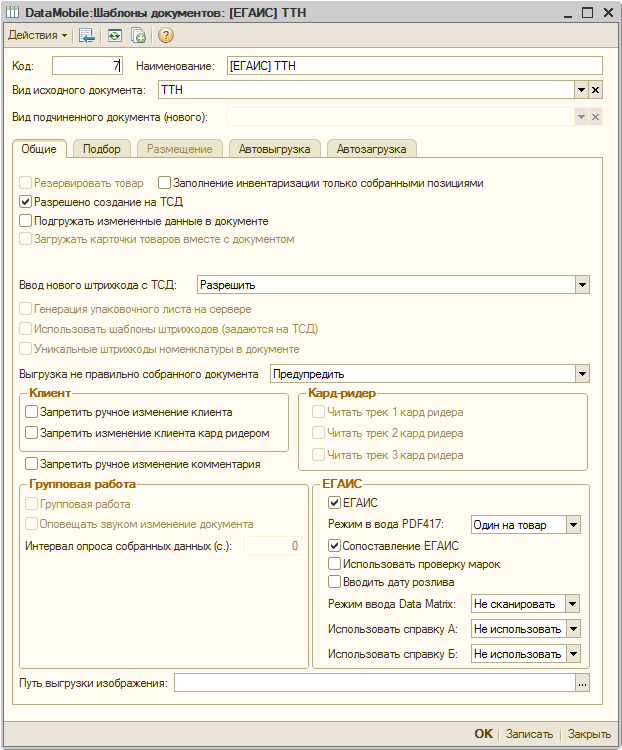622x750 pixels.
Task: Enable Использовать проверку марок
Action: [334, 564]
